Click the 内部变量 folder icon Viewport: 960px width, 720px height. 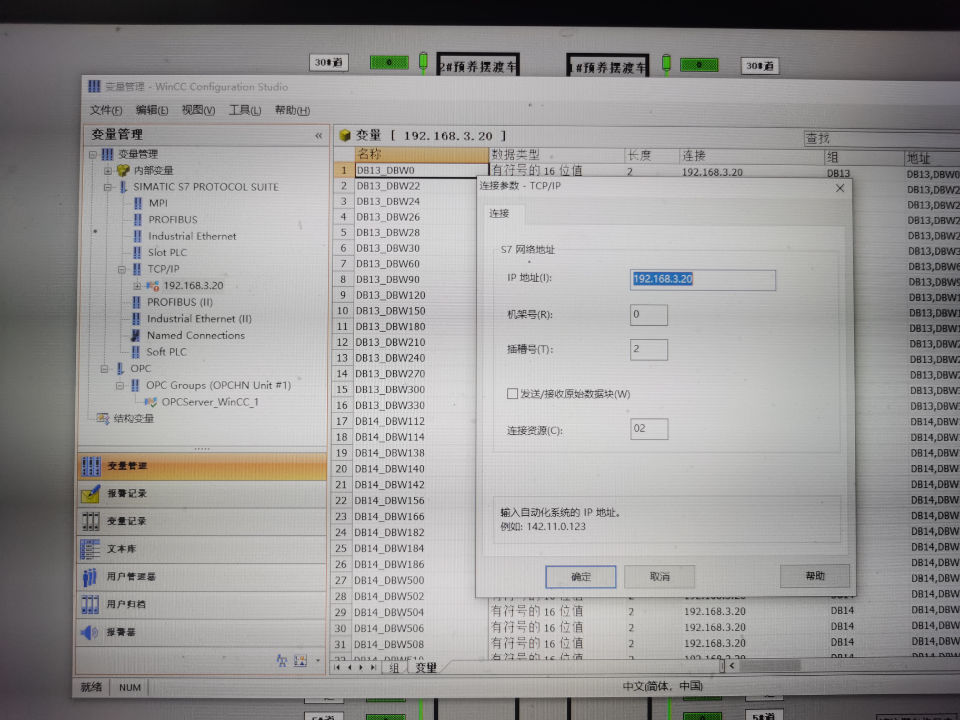pyautogui.click(x=123, y=170)
